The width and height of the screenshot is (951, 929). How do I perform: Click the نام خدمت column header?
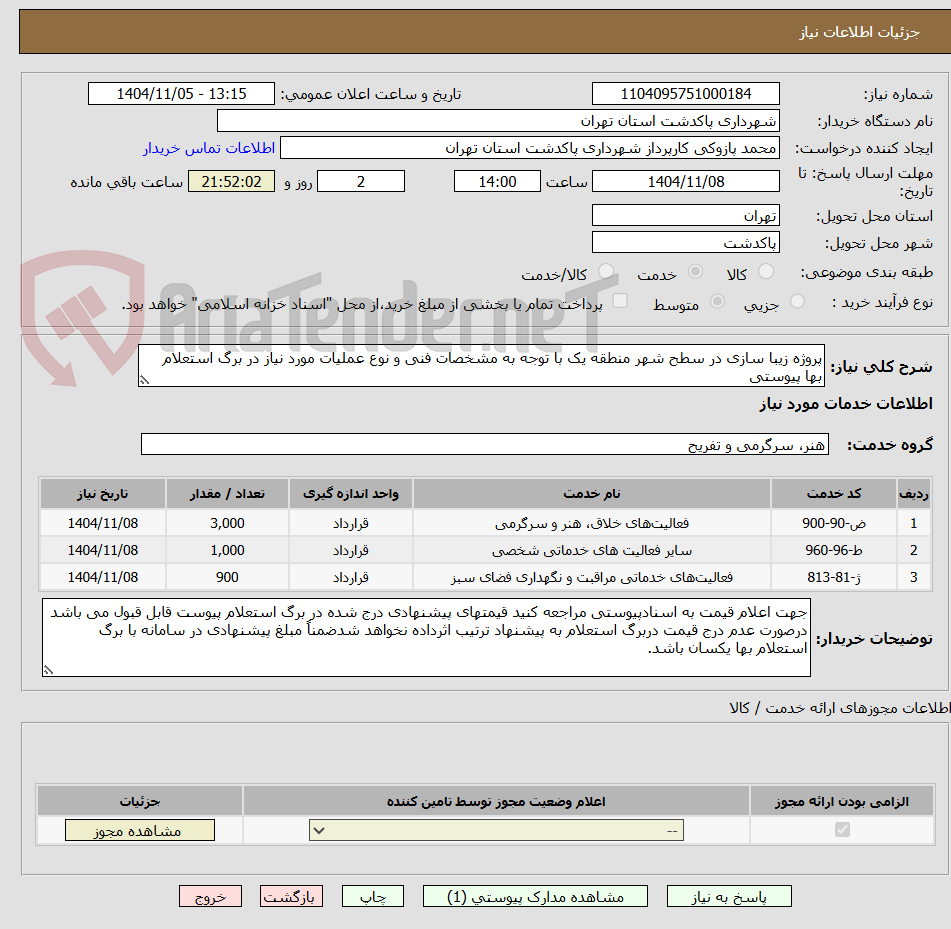click(x=591, y=494)
